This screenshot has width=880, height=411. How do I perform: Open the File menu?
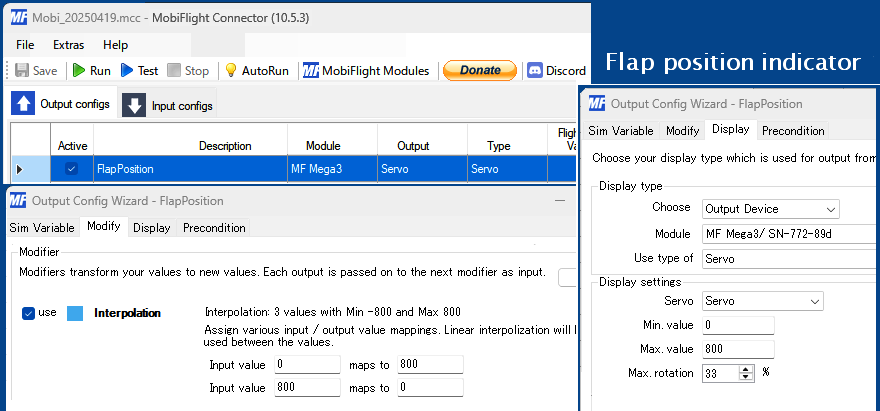[x=25, y=45]
